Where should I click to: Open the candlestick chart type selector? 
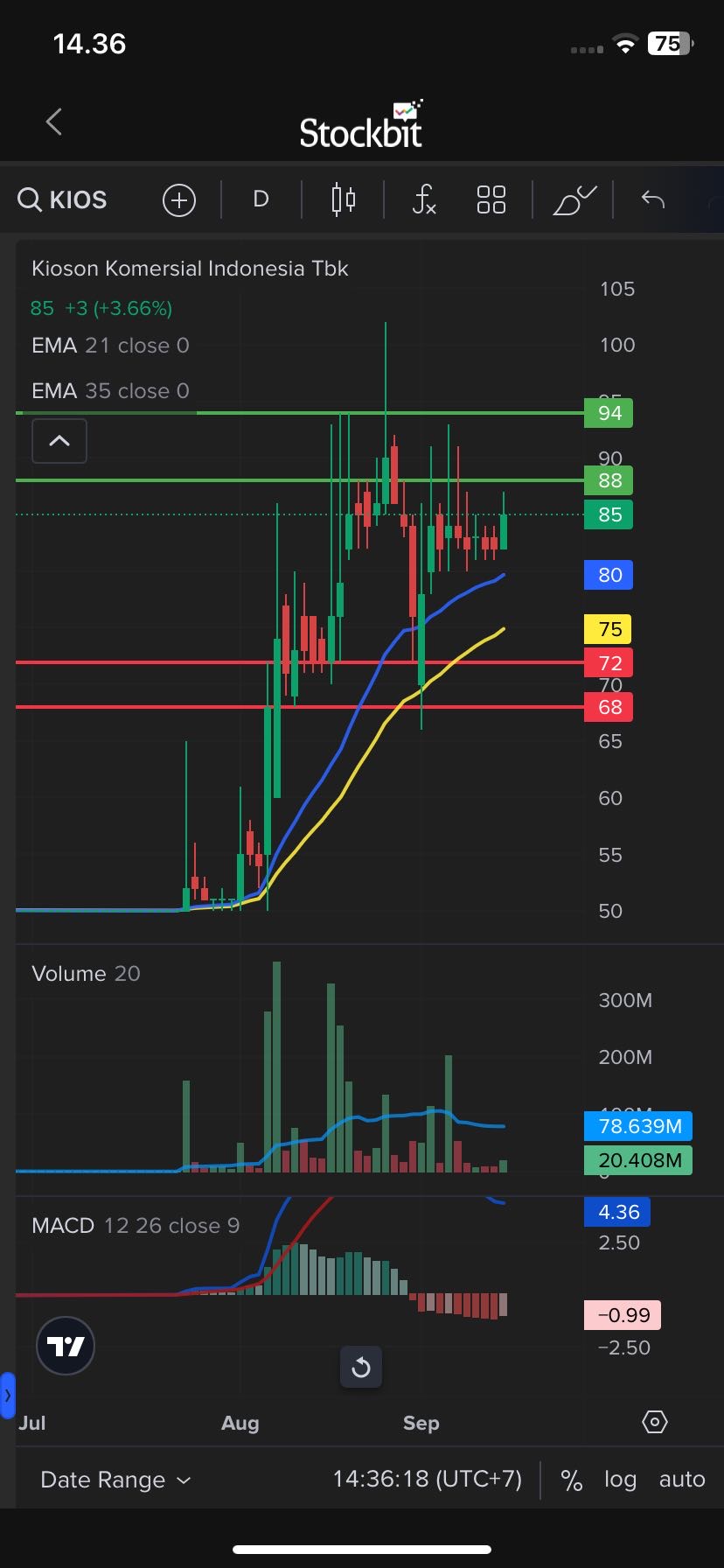click(344, 200)
